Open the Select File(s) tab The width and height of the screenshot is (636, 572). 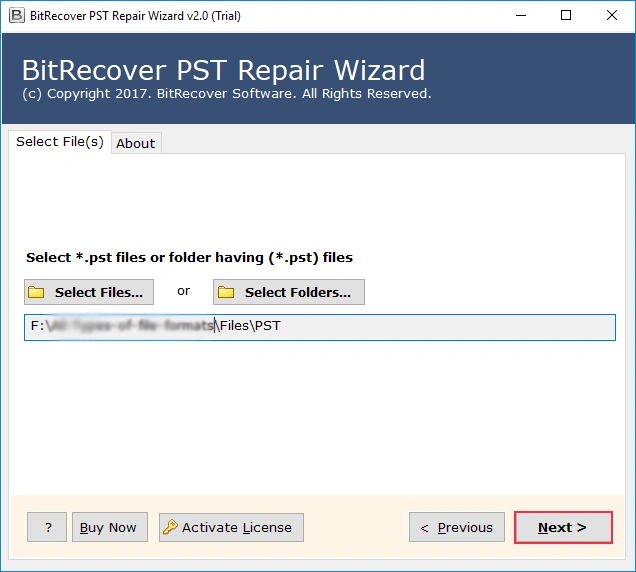60,142
